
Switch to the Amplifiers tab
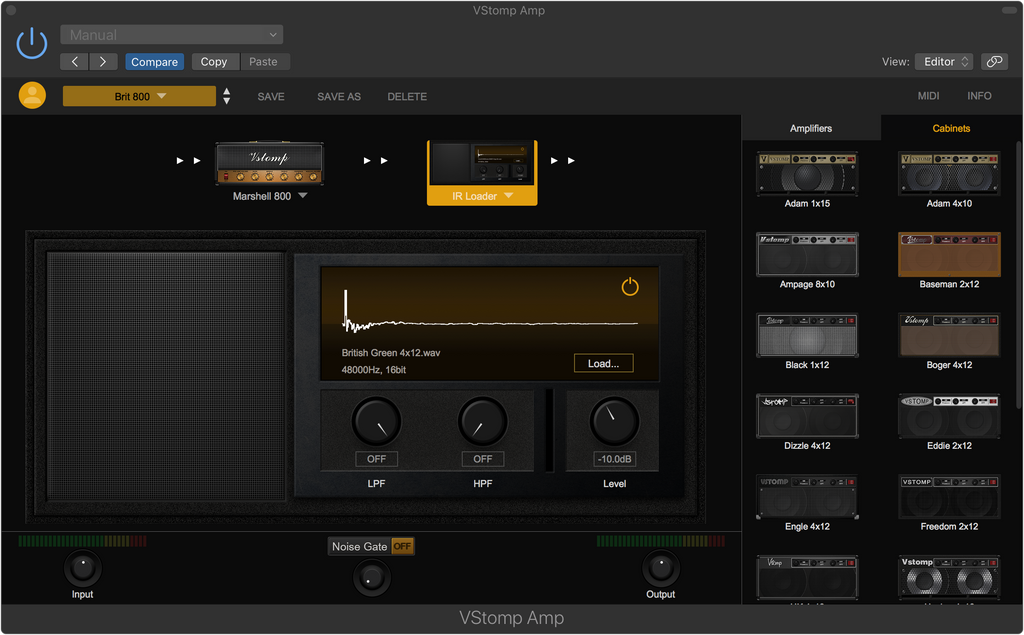click(x=811, y=128)
